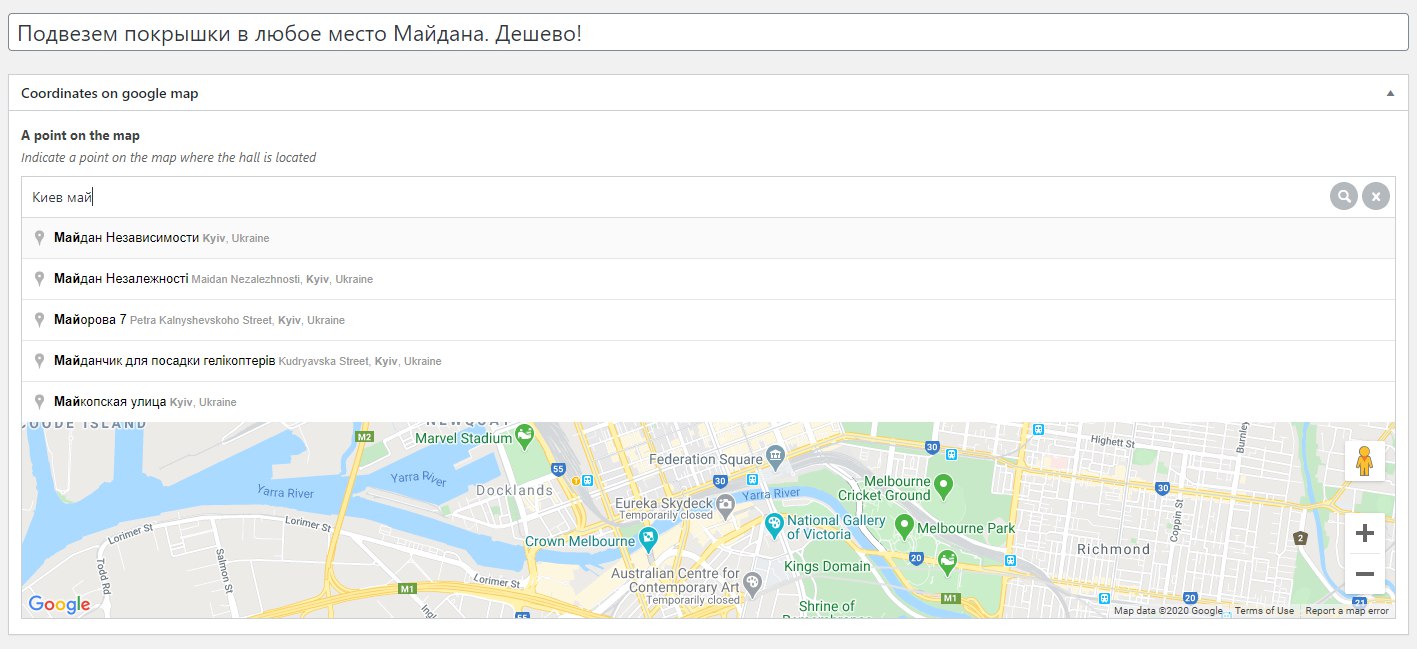Click the Melbourne Cricket Ground marker

[x=944, y=487]
